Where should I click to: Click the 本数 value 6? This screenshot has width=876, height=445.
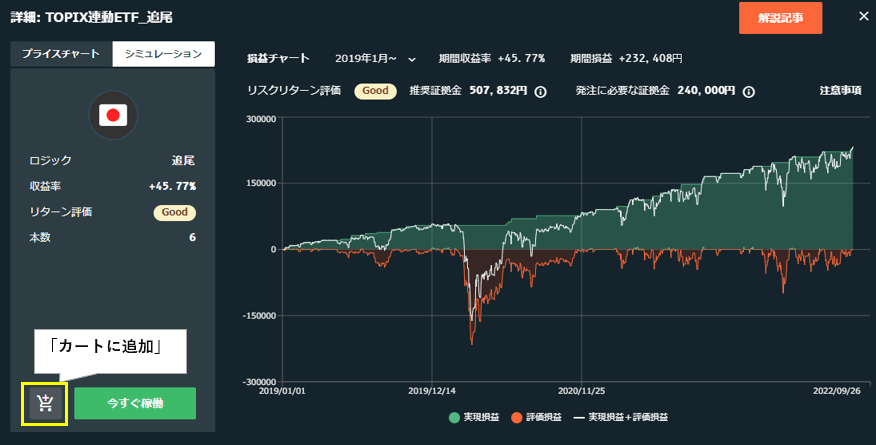point(192,237)
